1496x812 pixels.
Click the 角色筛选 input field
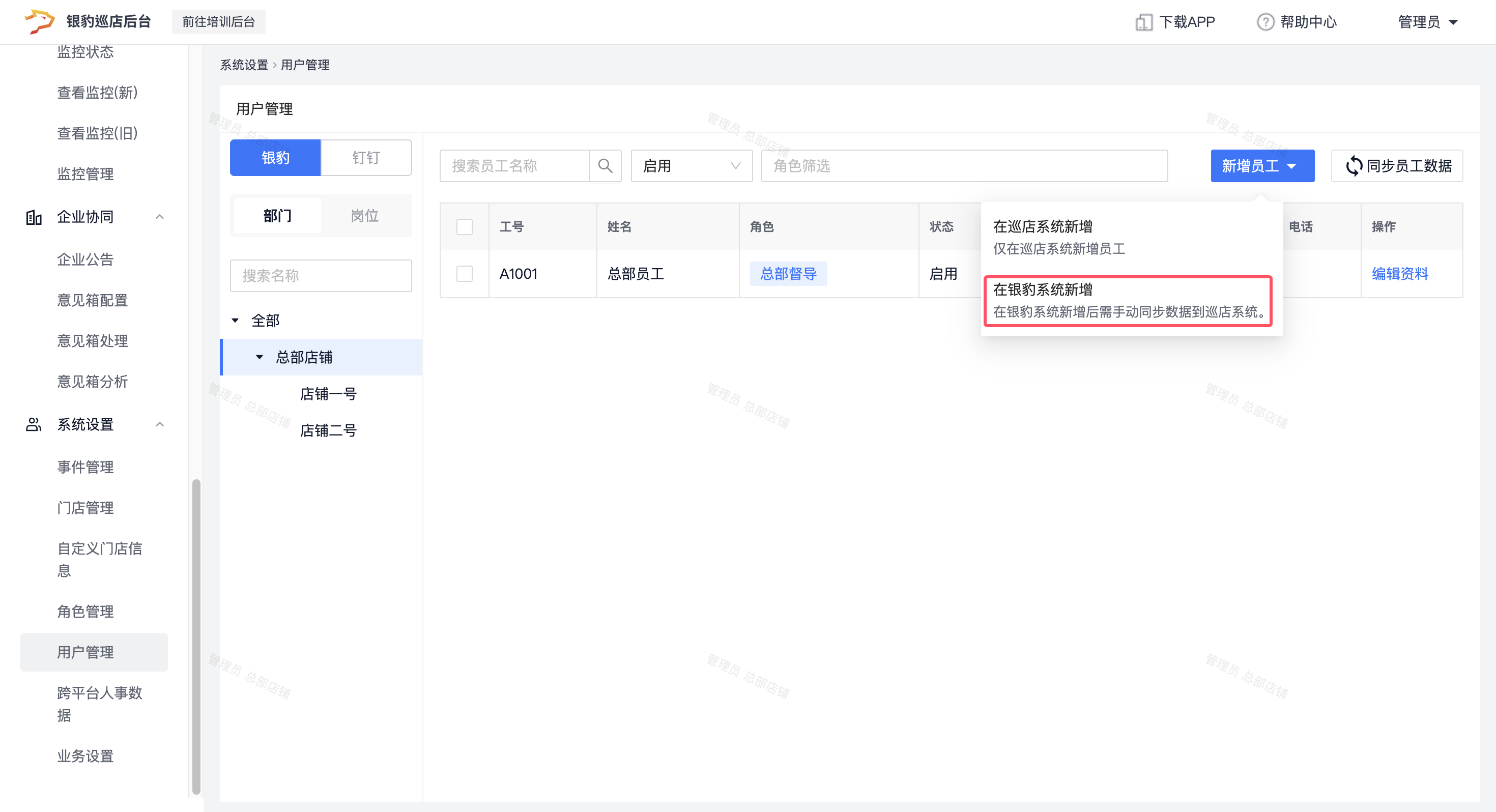point(964,166)
